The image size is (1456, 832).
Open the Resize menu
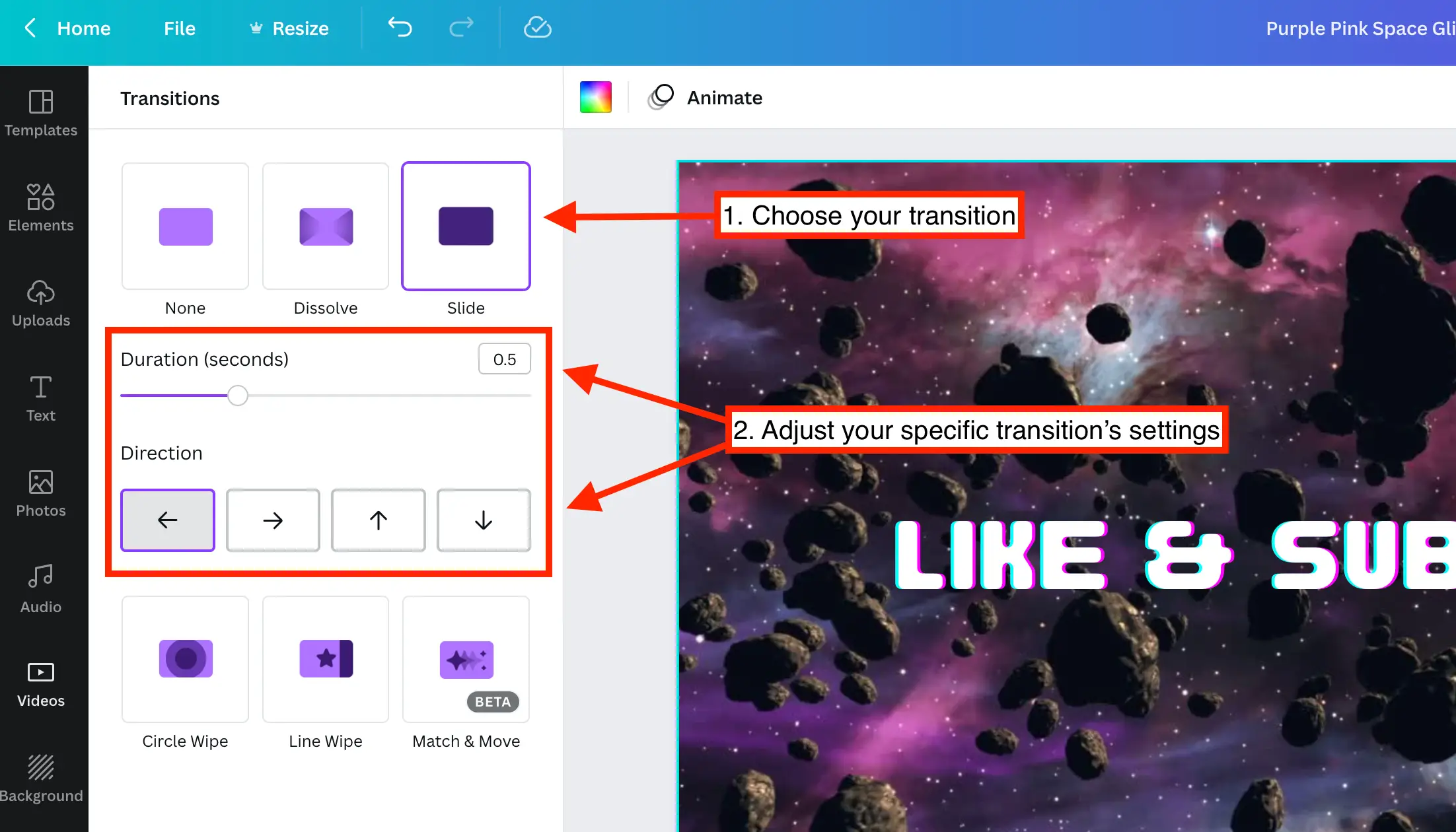[x=289, y=28]
